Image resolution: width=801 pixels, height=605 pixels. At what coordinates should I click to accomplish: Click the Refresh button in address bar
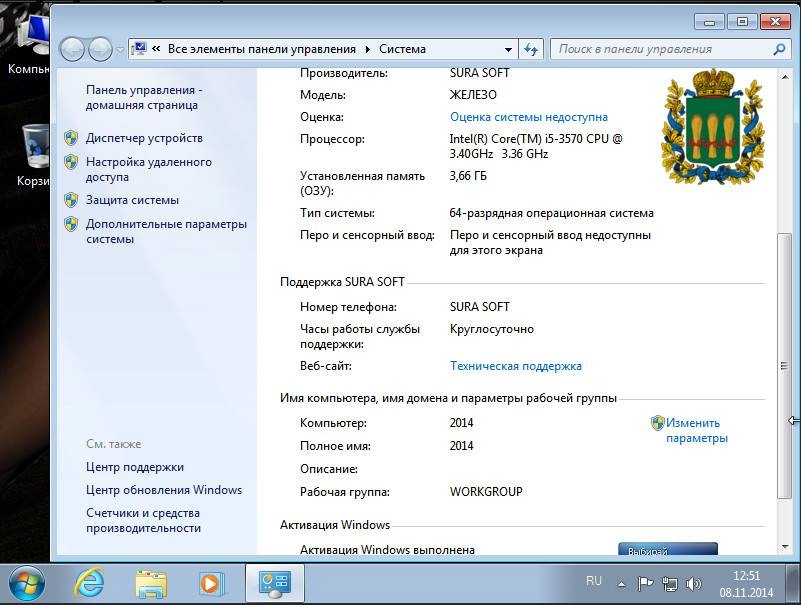coord(531,50)
